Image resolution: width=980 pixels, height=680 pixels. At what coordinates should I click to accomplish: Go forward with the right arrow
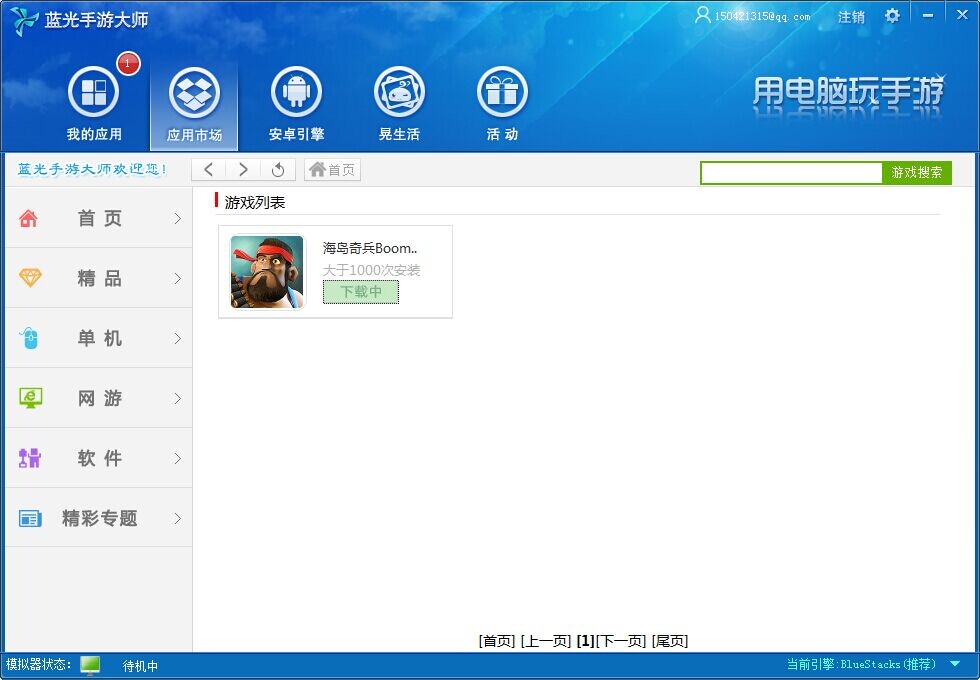(243, 170)
